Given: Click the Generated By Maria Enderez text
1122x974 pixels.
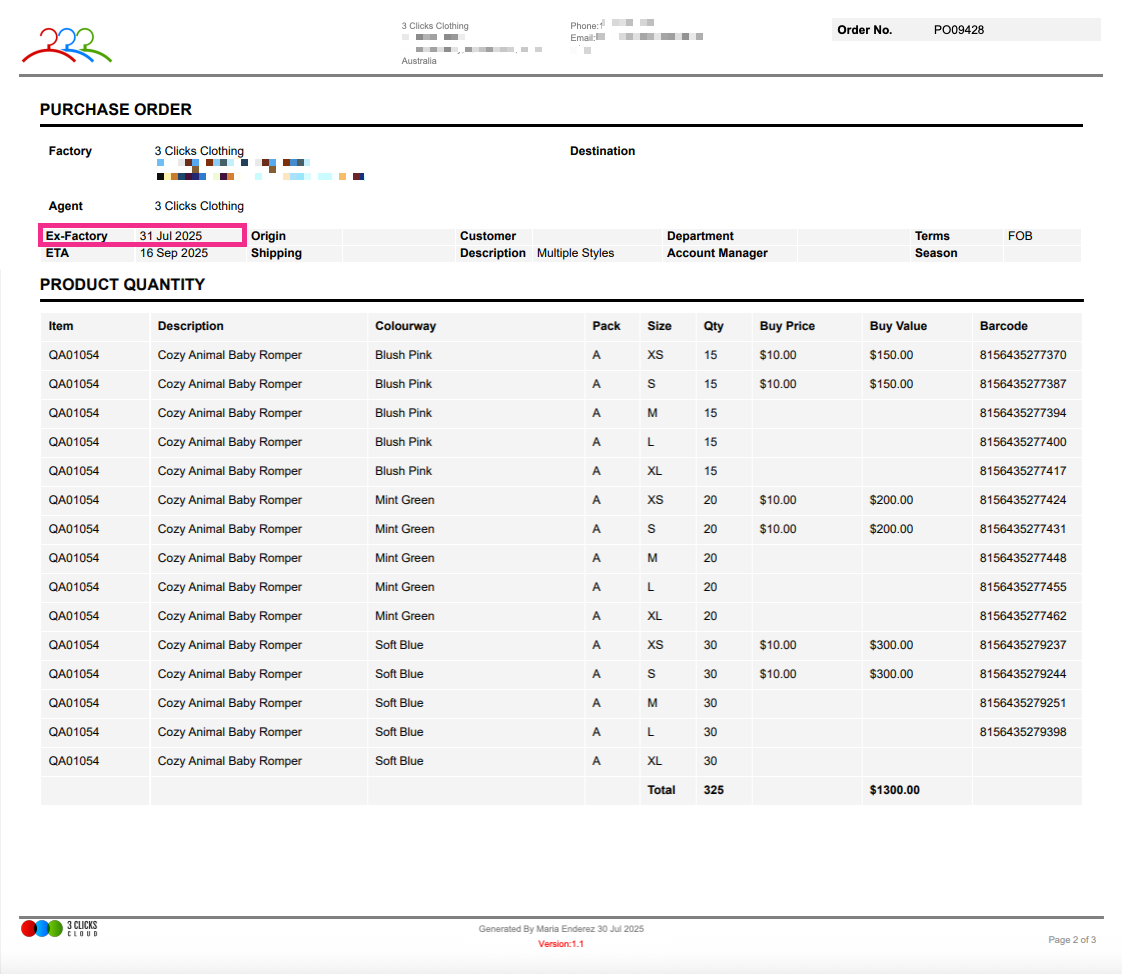Looking at the screenshot, I should (561, 929).
